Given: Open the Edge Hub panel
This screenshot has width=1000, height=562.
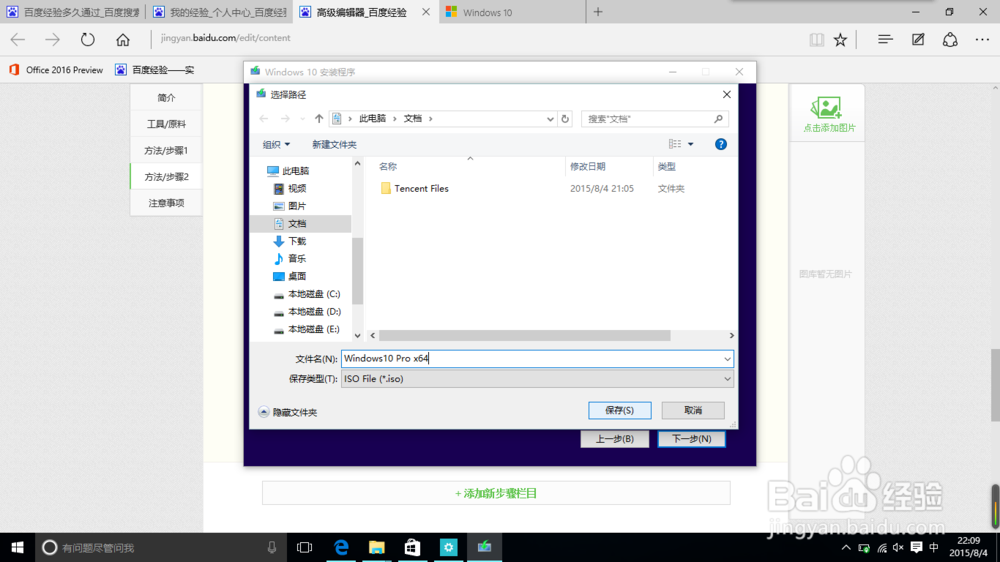Looking at the screenshot, I should tap(885, 40).
